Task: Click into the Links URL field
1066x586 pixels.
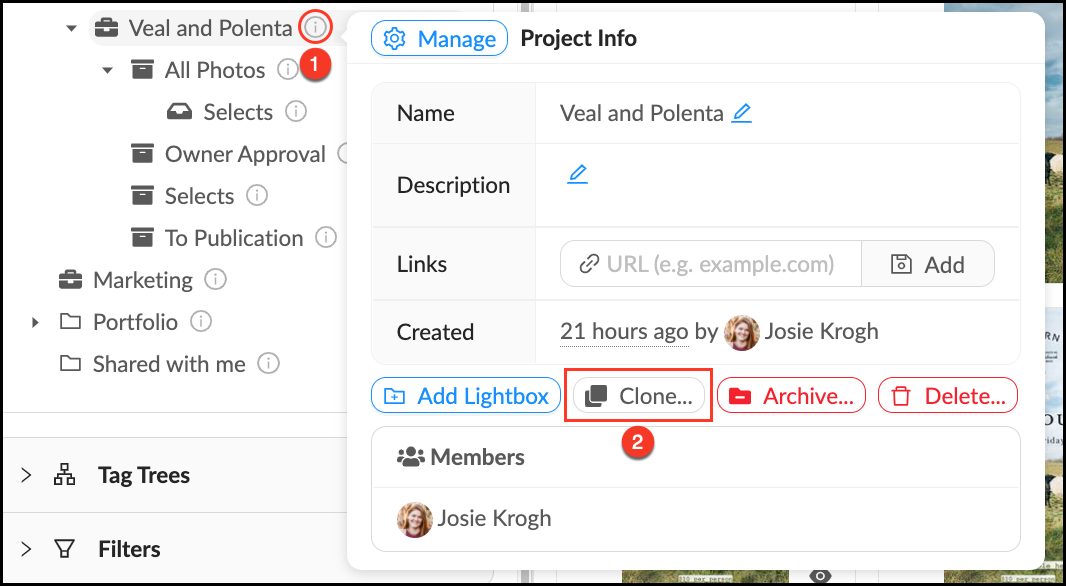Action: 719,264
